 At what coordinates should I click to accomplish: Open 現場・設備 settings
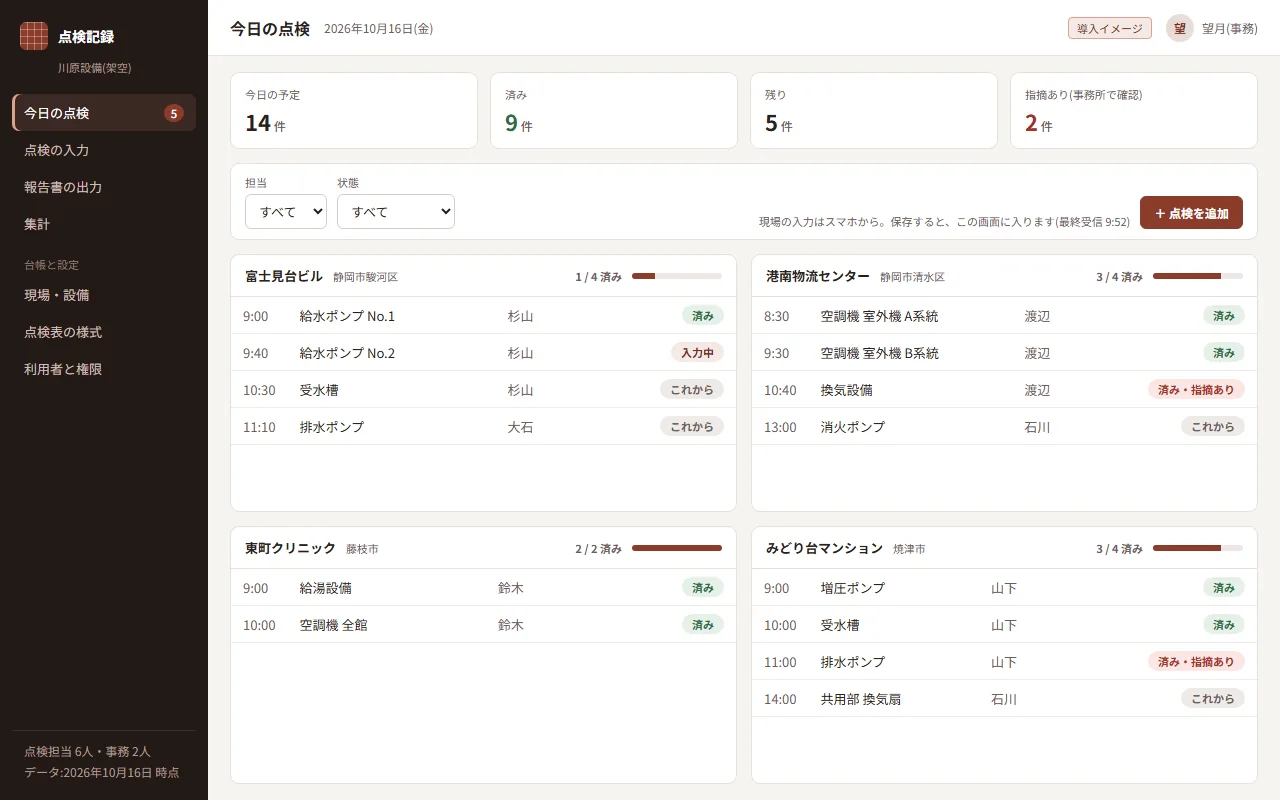coord(104,295)
